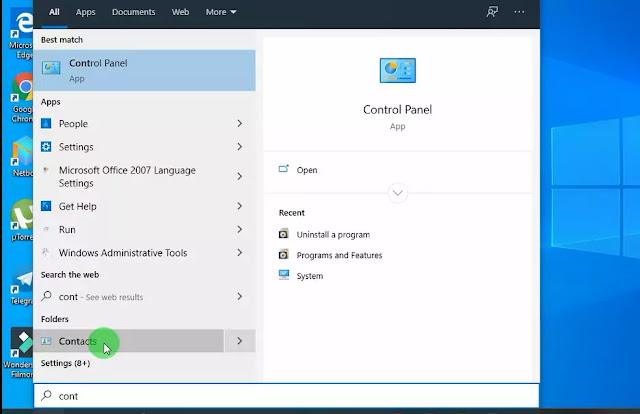The width and height of the screenshot is (640, 414).
Task: Expand the Settings result arrow
Action: coord(240,147)
